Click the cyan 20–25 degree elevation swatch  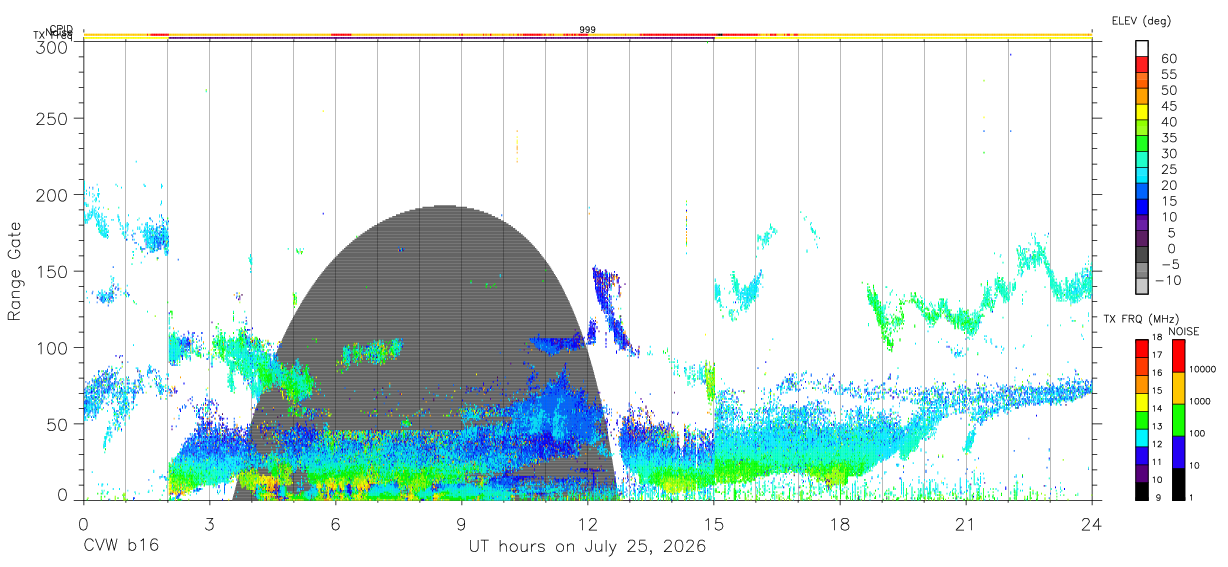tap(1142, 175)
